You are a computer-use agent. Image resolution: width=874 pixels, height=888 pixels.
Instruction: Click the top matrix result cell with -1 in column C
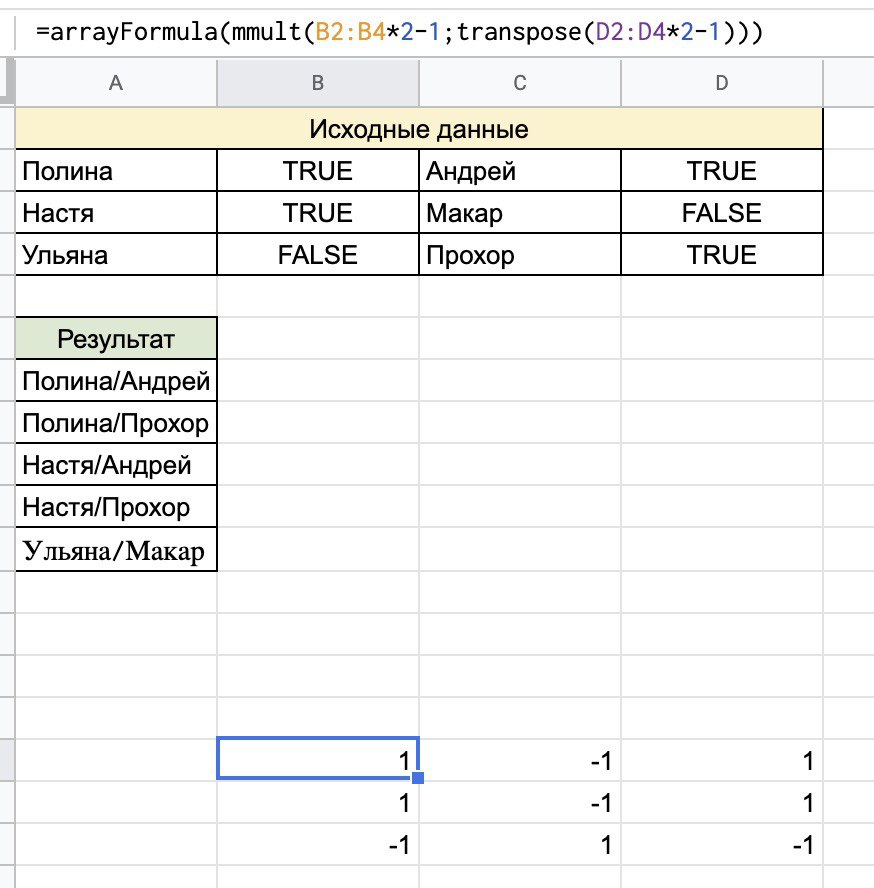click(x=520, y=760)
